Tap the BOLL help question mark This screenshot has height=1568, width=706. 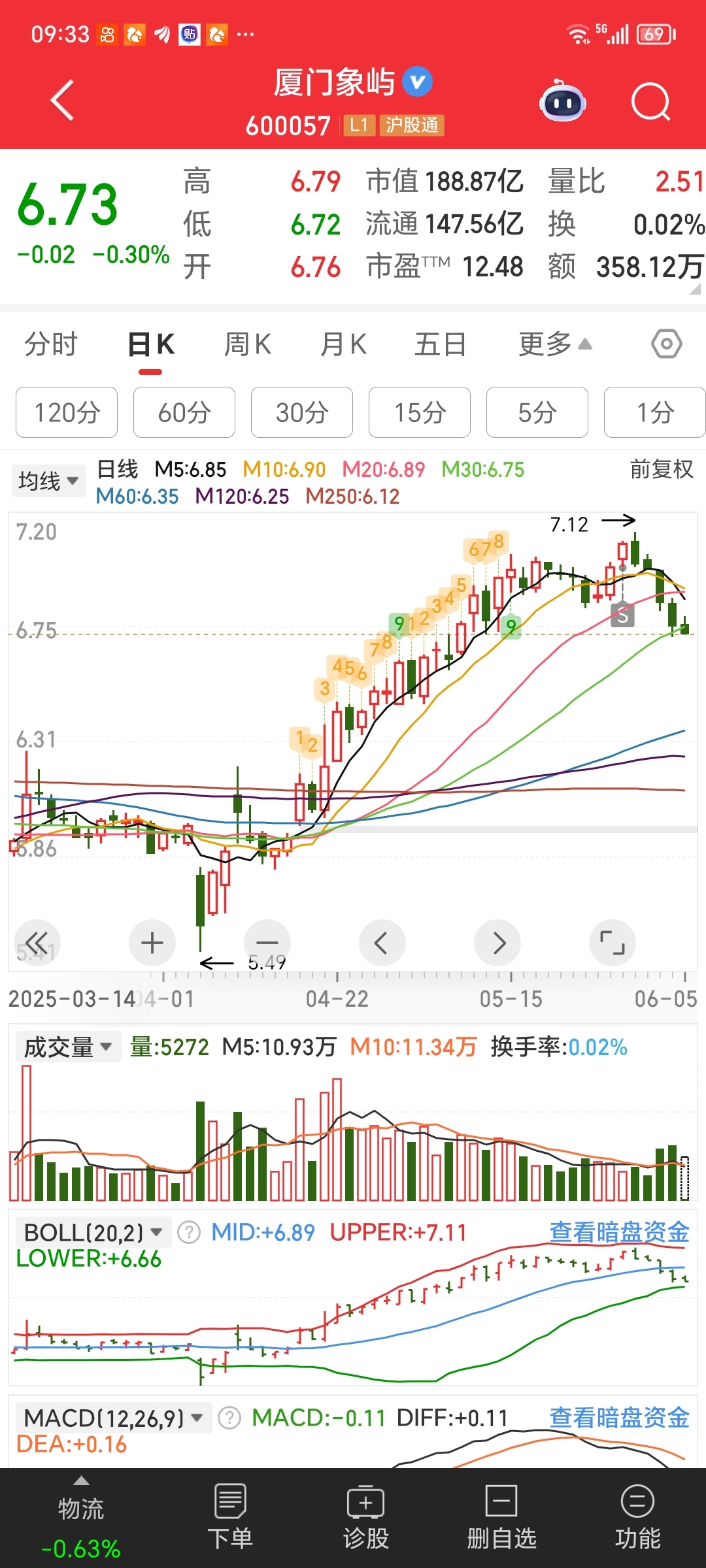coord(190,1233)
